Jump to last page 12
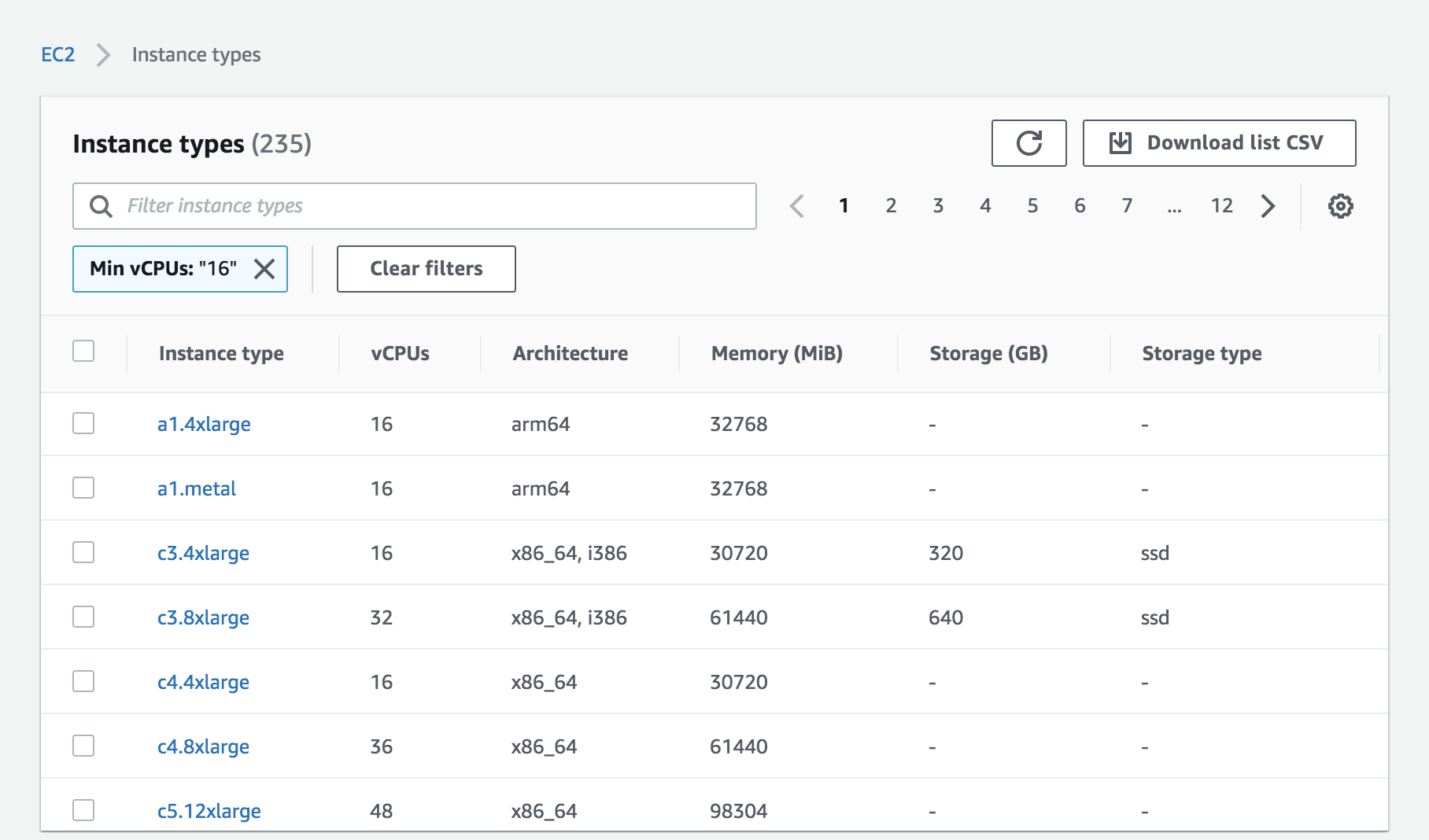Screen dimensions: 1429x840 [1221, 206]
